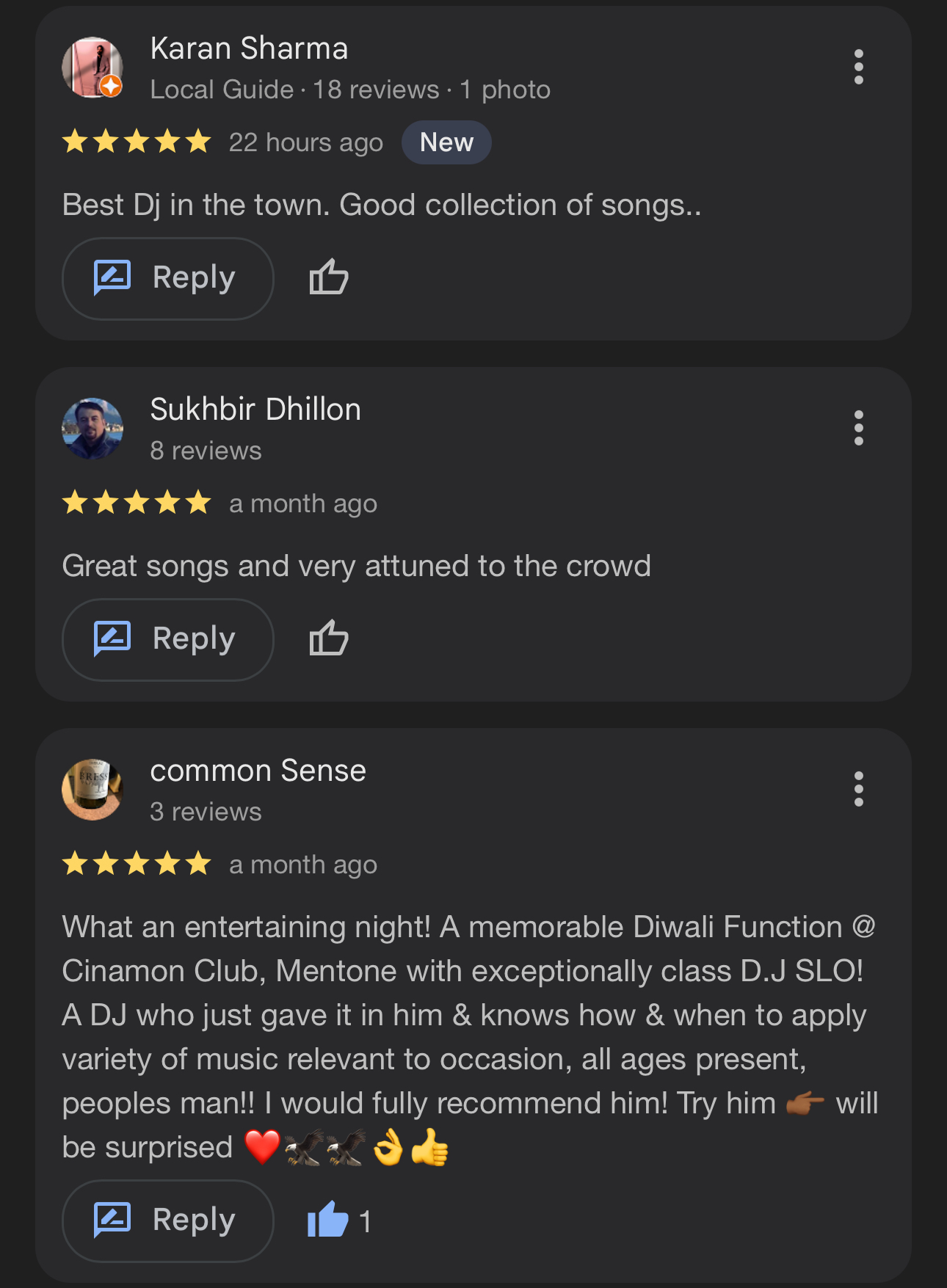Tap the Local Guide badge on Karan's avatar
Viewport: 947px width, 1288px height.
tap(111, 86)
